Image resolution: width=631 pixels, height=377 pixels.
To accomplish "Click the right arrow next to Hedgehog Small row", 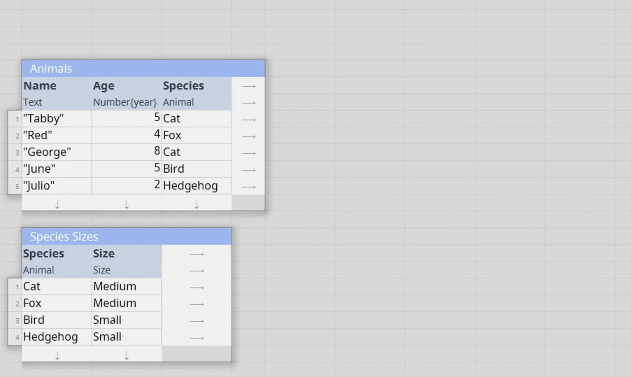I will click(x=197, y=338).
